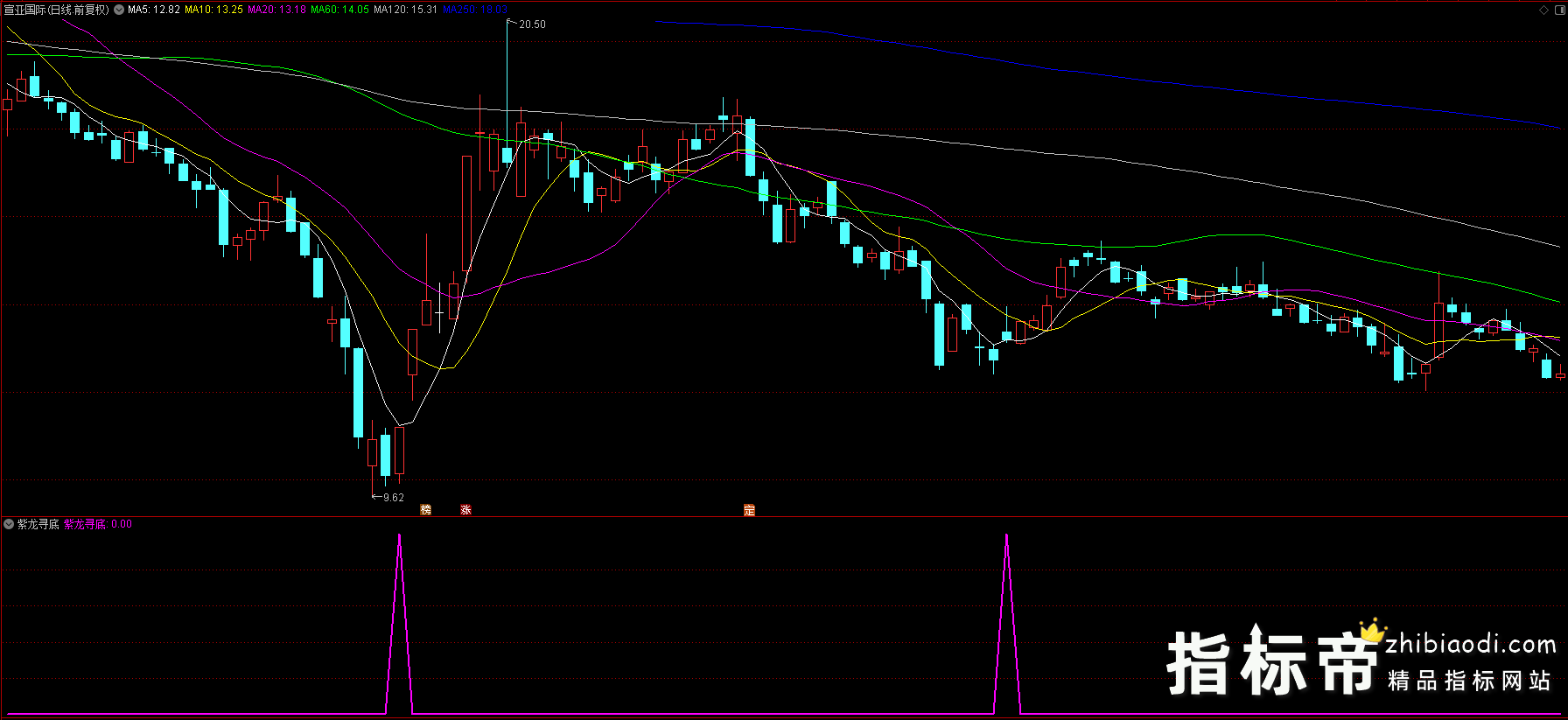
Task: Click the 榜 event marker below chart
Action: (426, 509)
